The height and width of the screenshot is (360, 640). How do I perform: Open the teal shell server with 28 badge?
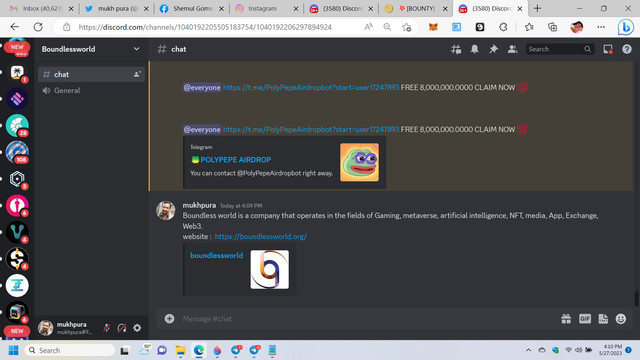pos(17,125)
